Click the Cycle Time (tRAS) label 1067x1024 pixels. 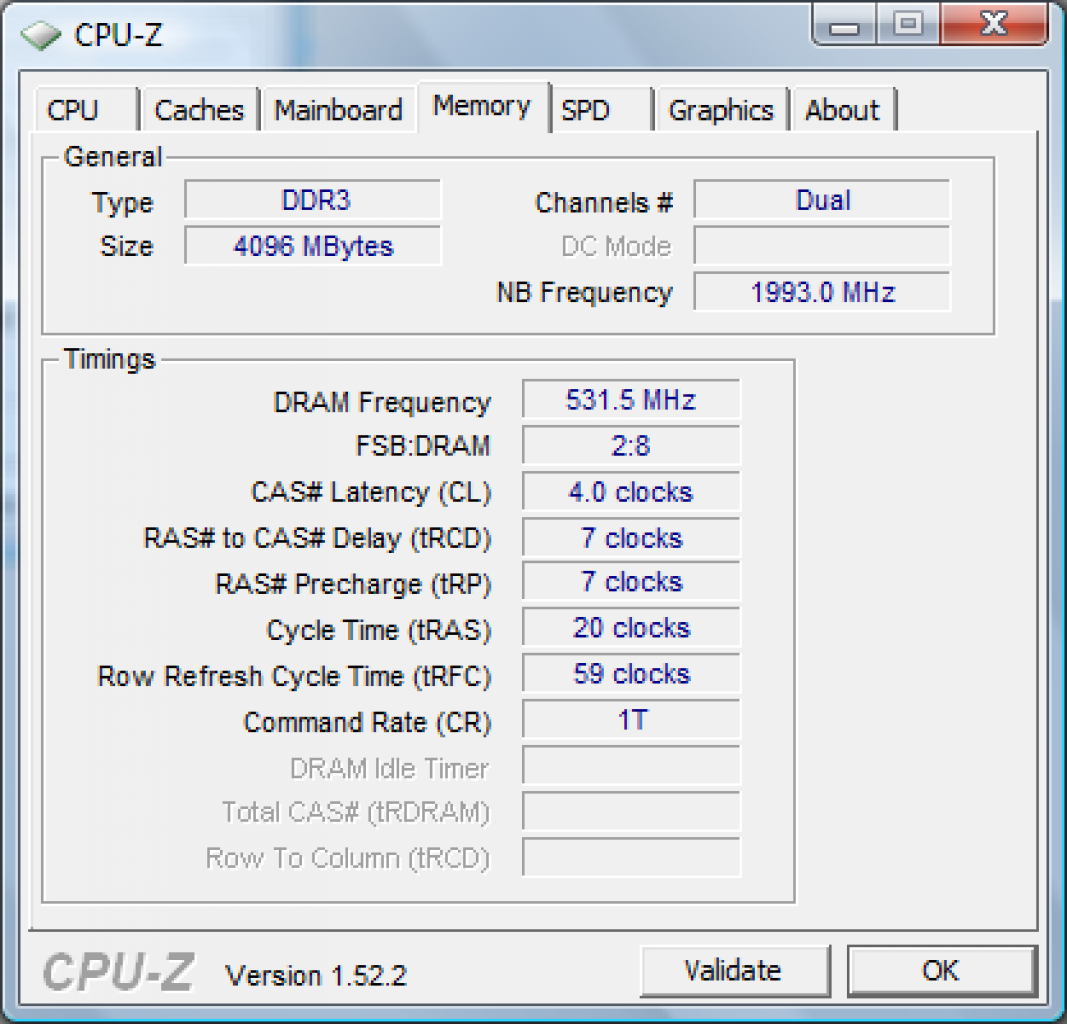coord(379,630)
